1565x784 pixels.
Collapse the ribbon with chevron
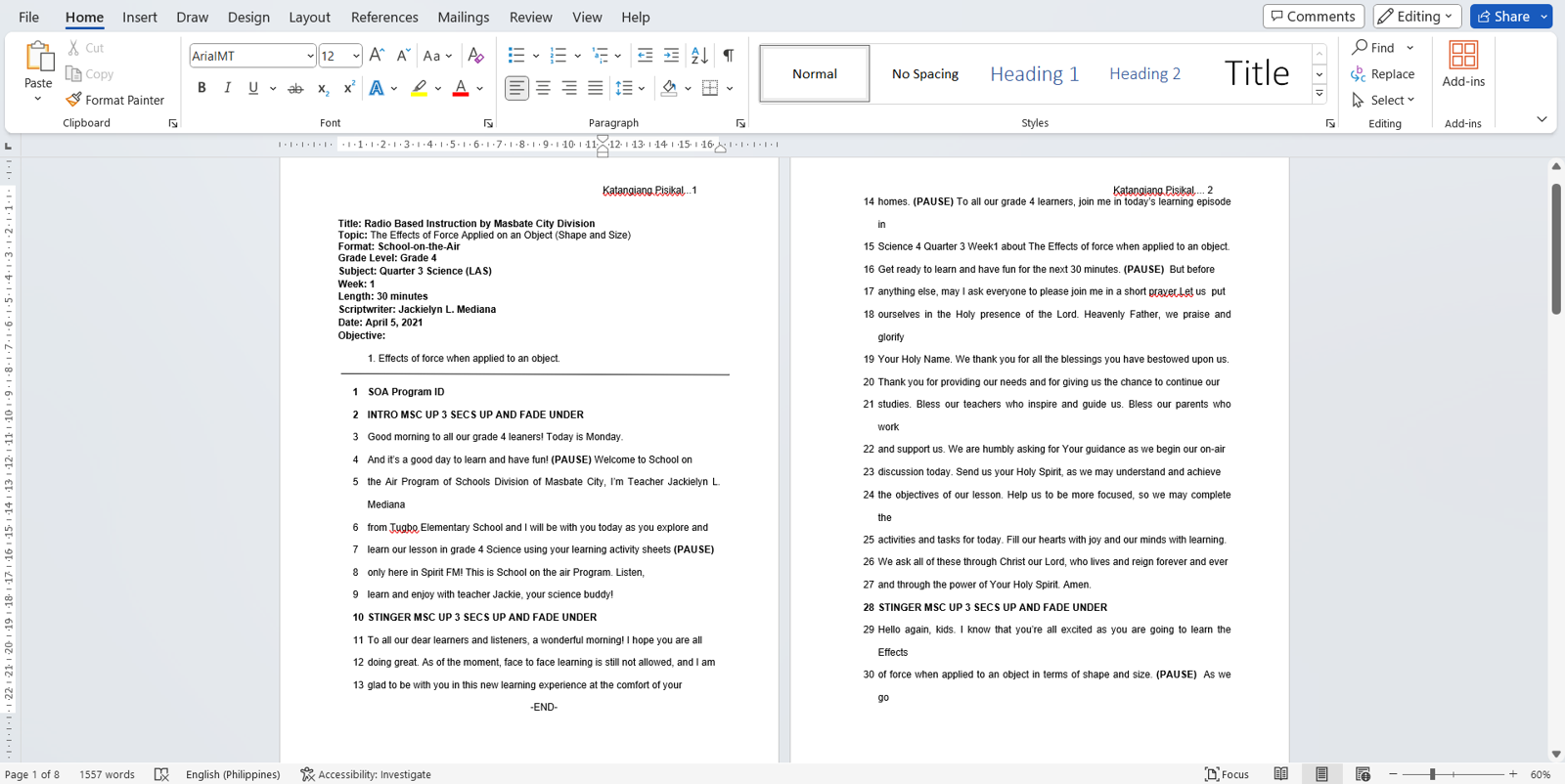click(x=1542, y=119)
